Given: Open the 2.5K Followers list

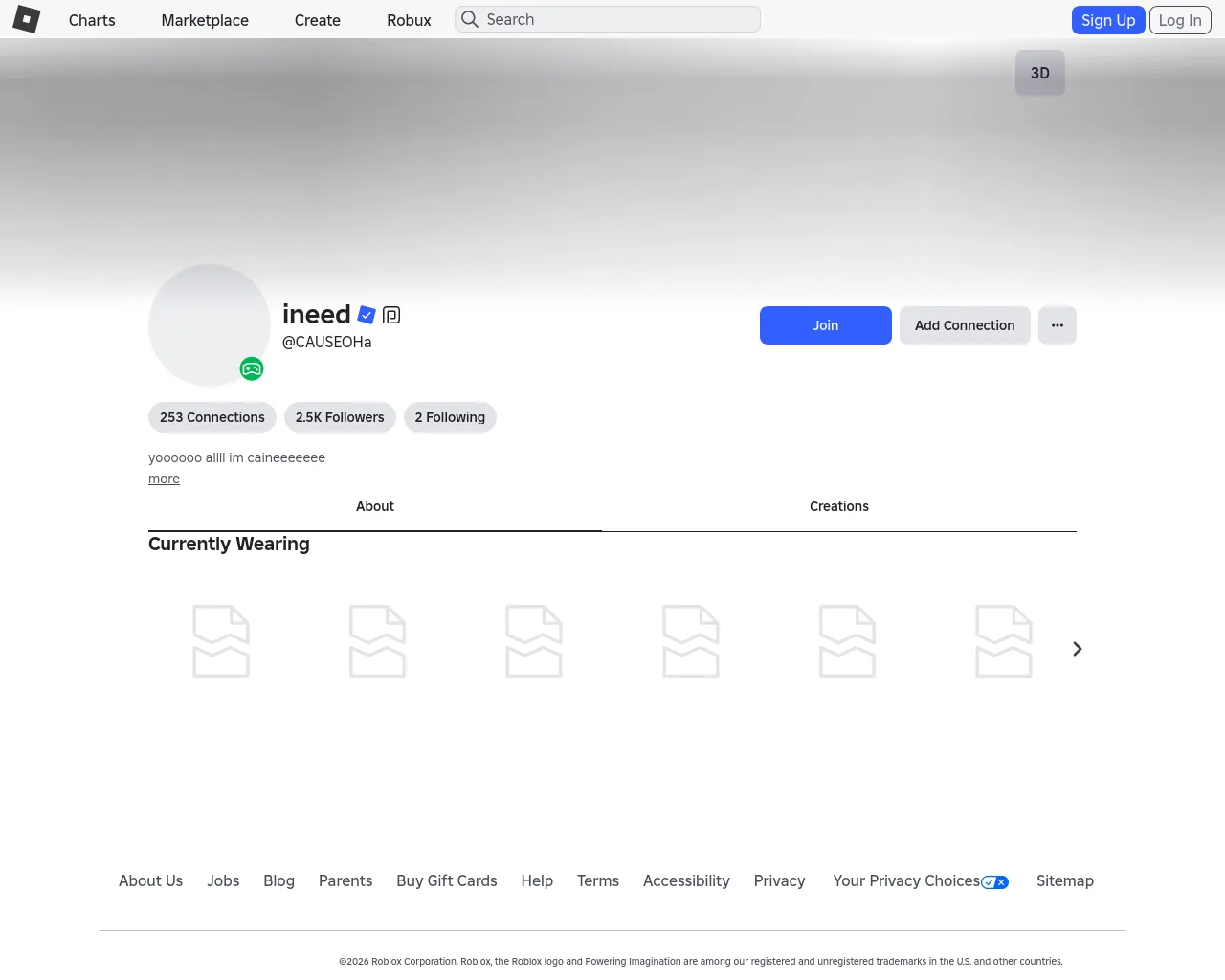Looking at the screenshot, I should click(340, 417).
